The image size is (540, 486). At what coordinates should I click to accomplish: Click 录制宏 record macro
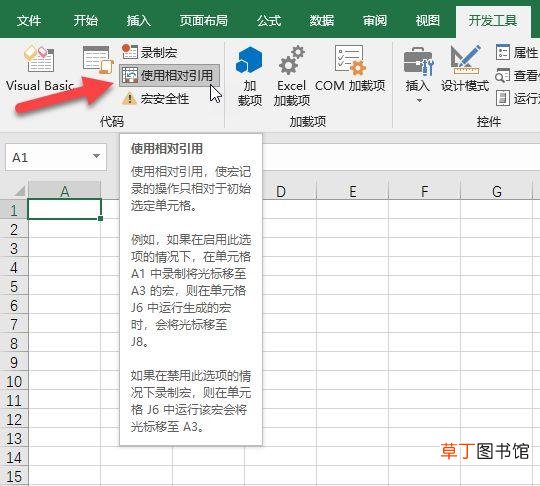click(150, 52)
